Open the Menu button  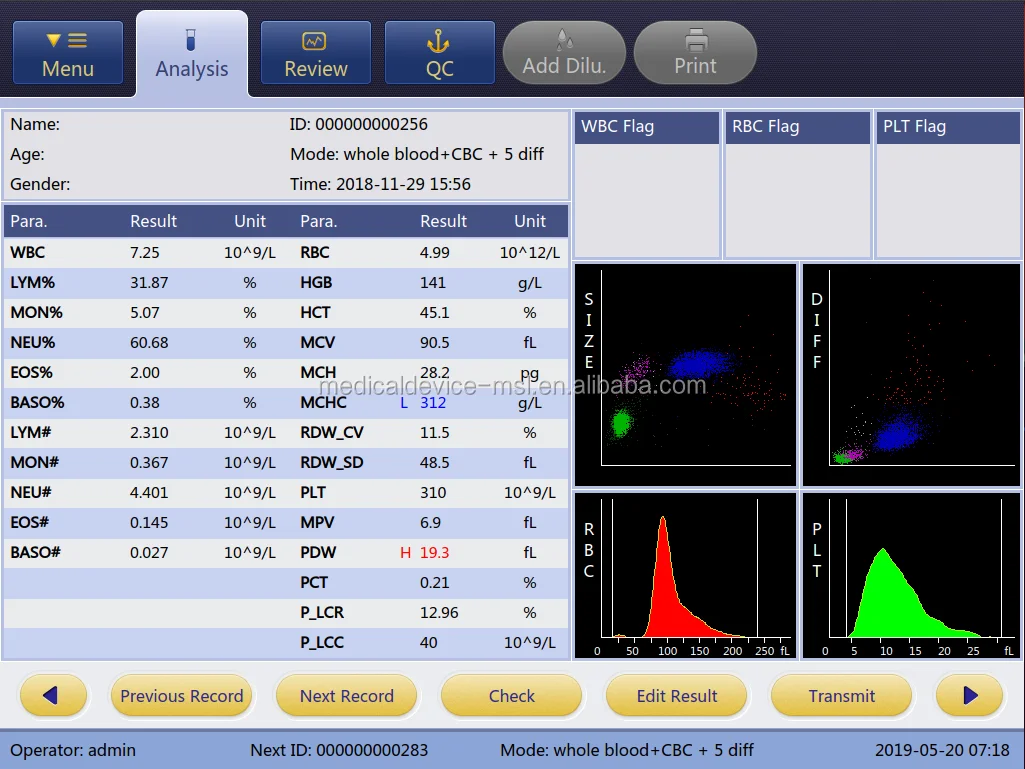pyautogui.click(x=68, y=54)
